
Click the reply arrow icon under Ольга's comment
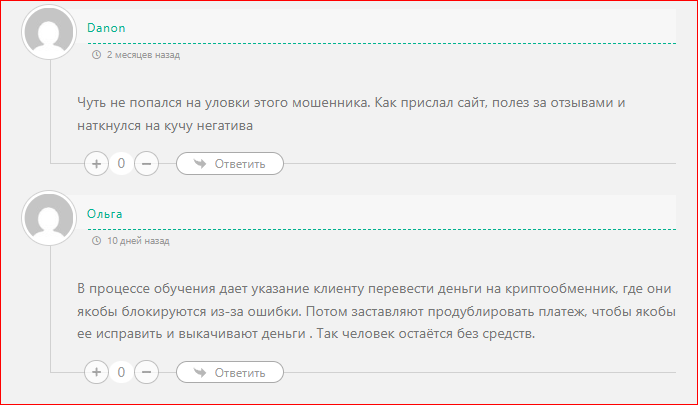[x=200, y=373]
